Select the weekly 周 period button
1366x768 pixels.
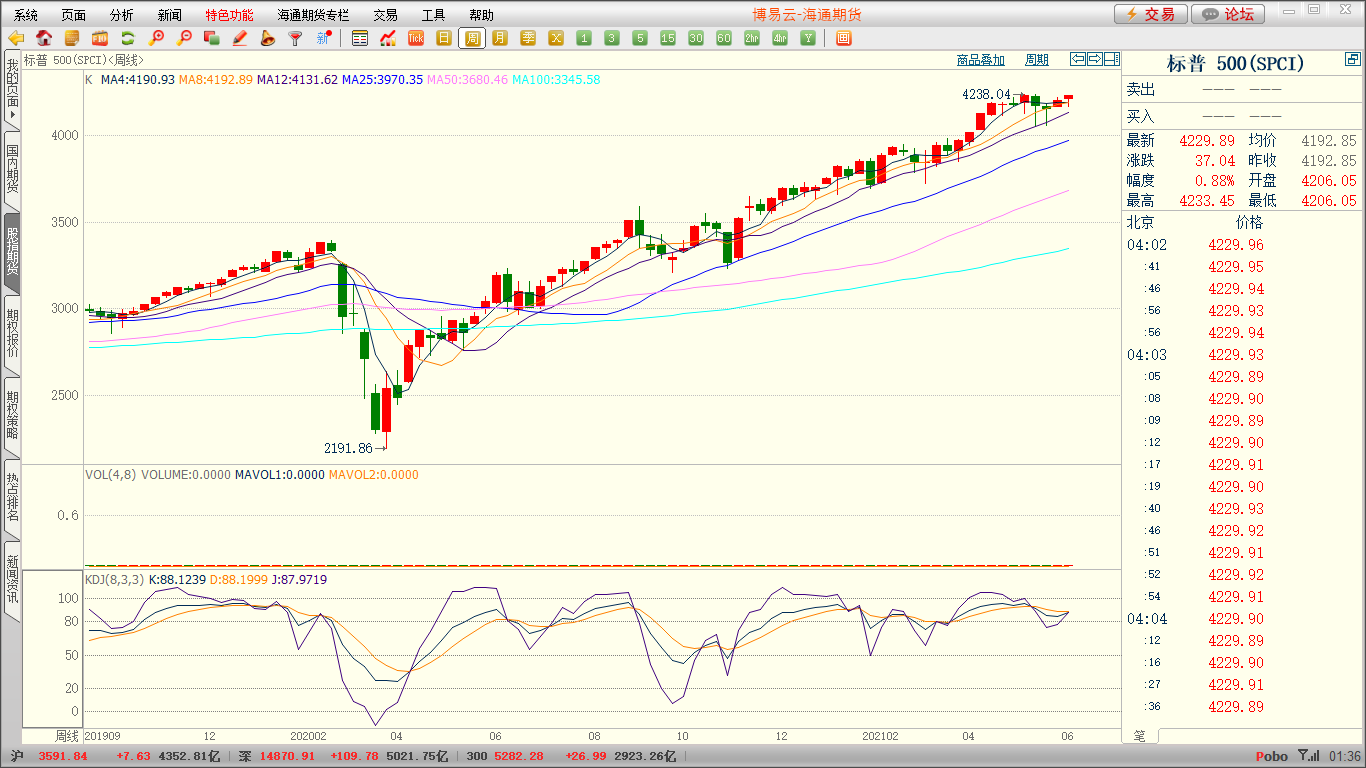pyautogui.click(x=472, y=38)
